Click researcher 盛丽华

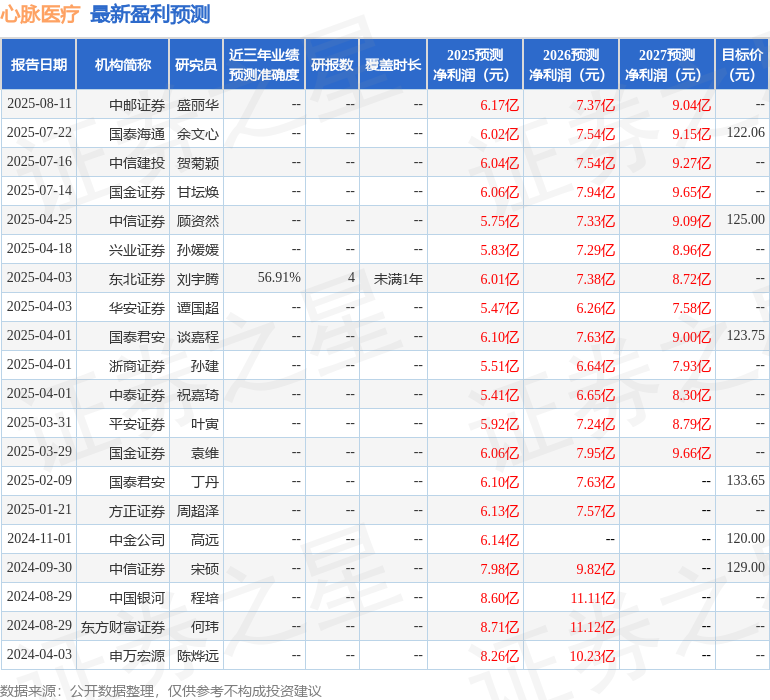(x=197, y=105)
